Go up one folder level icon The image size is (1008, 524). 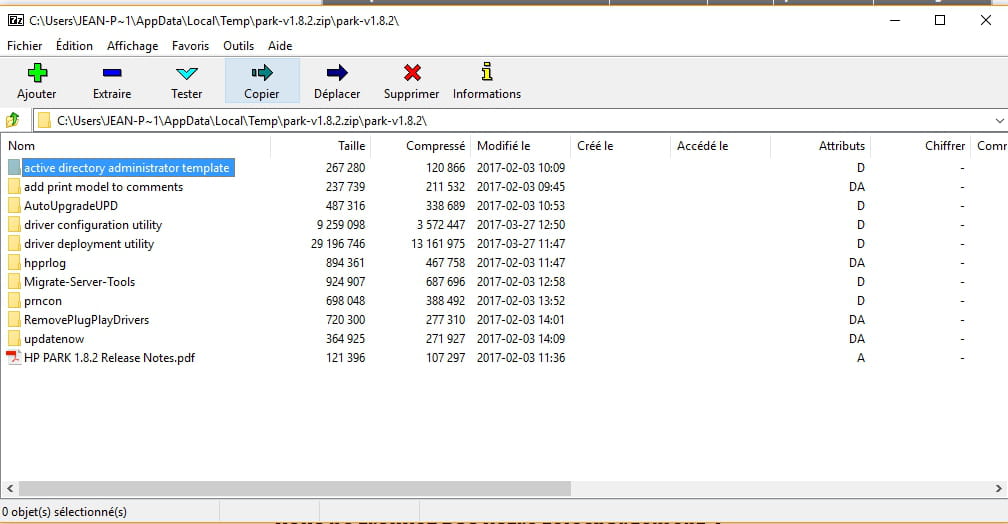click(x=13, y=120)
